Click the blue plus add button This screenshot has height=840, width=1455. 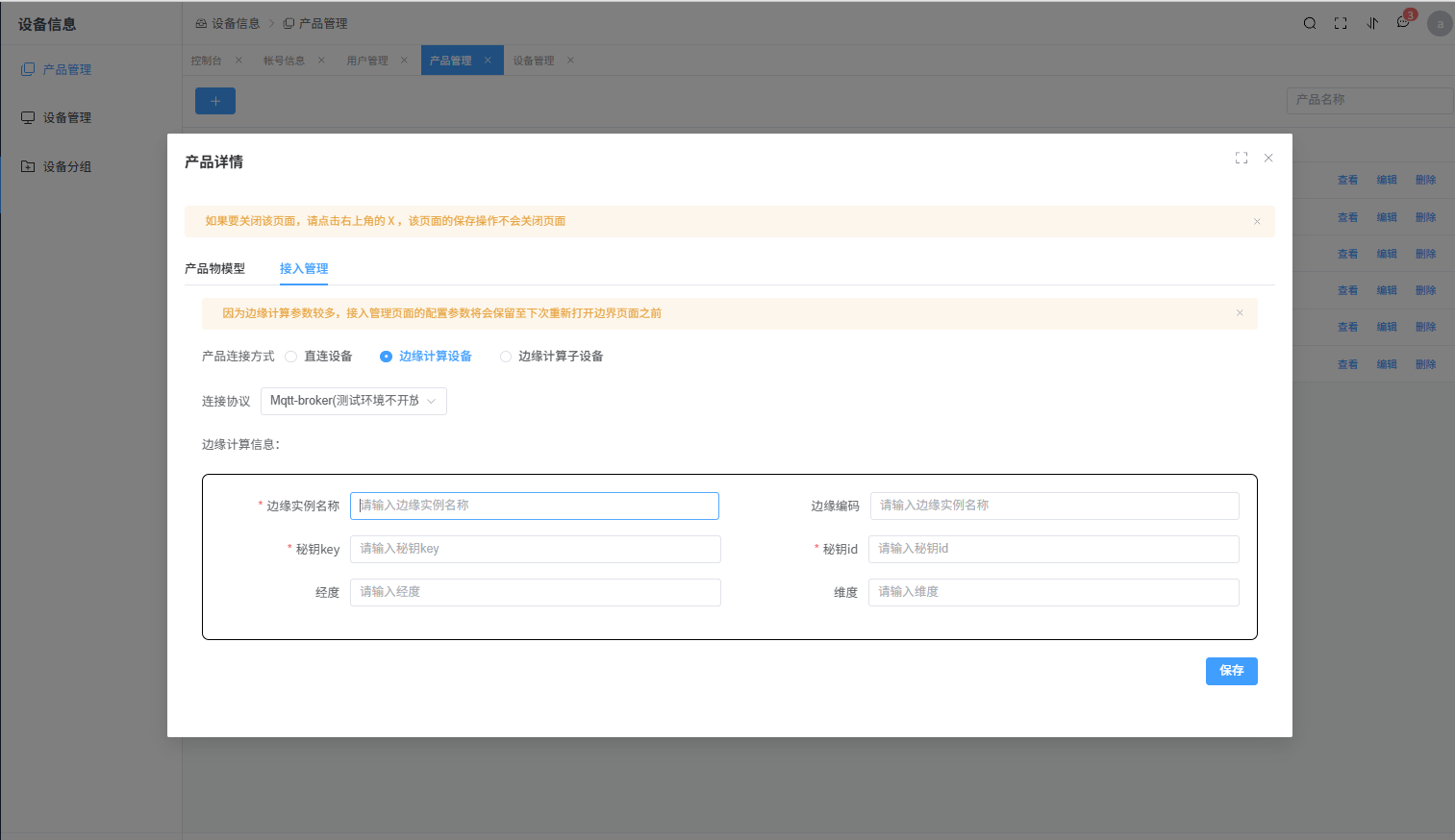215,101
